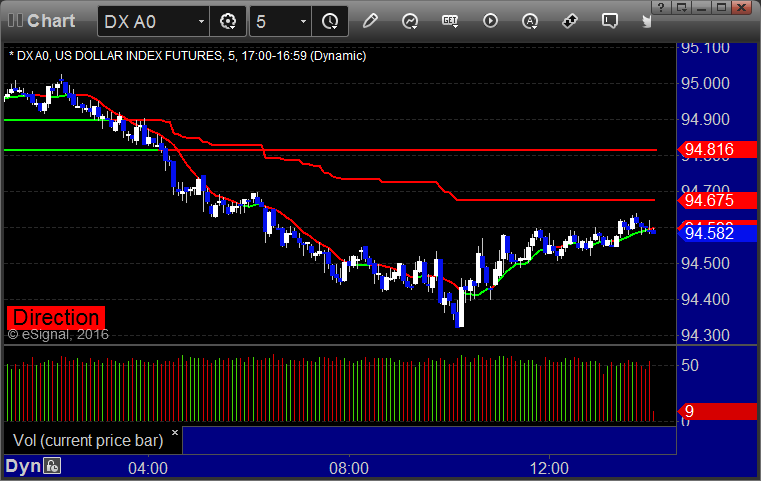Click the 04:00 time axis label

[x=148, y=468]
